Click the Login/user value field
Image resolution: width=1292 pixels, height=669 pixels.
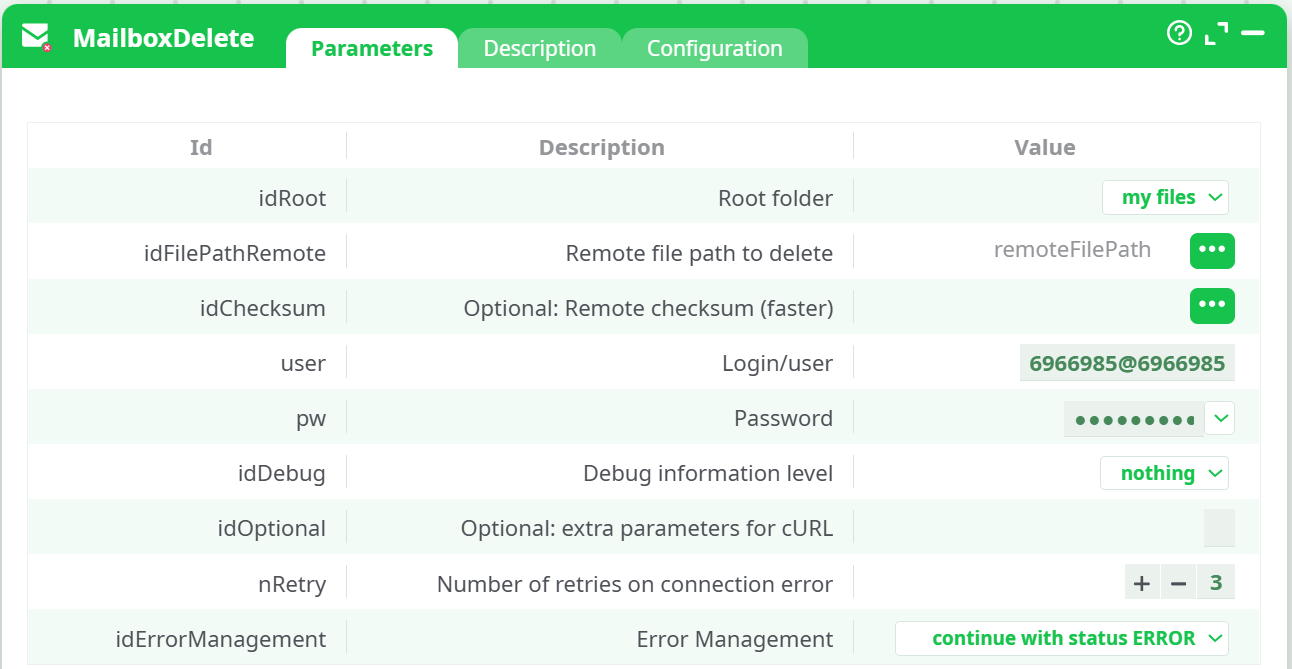coord(1127,363)
